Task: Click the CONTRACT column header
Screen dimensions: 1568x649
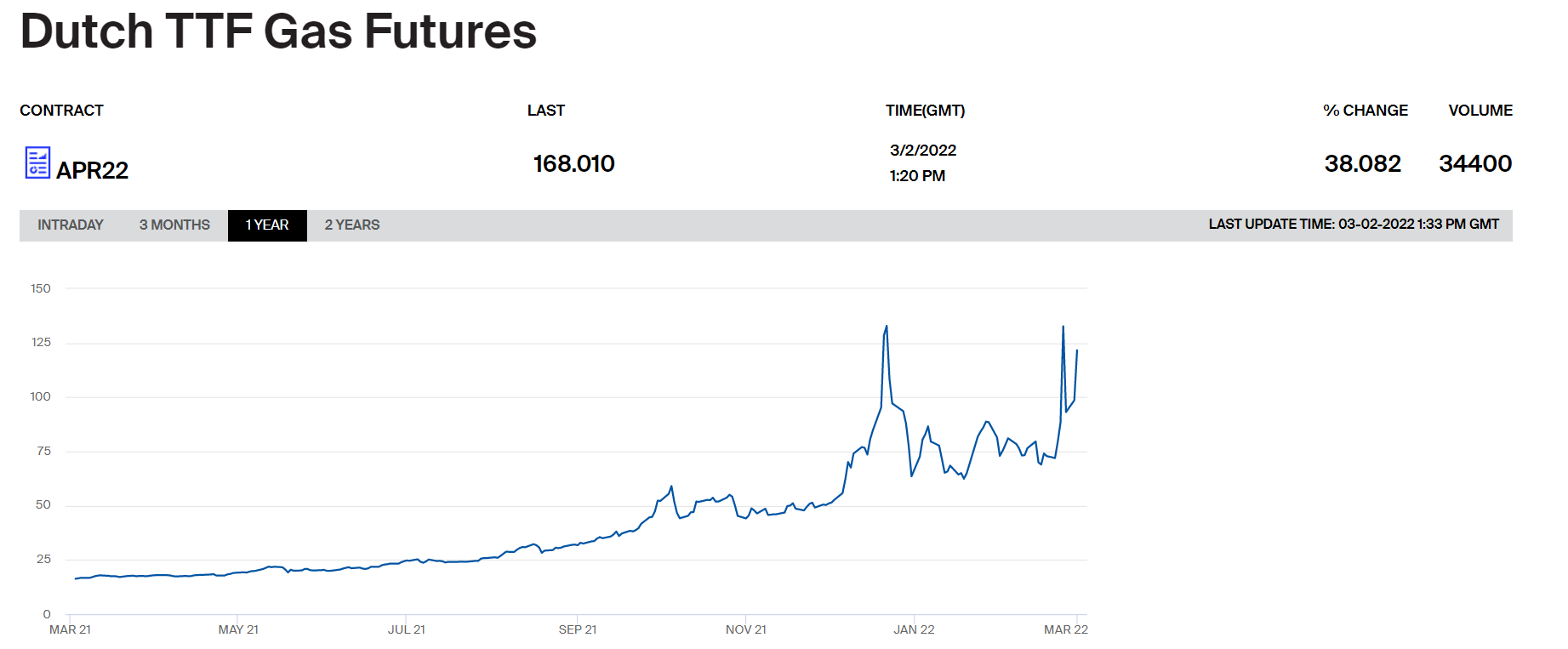Action: coord(61,111)
